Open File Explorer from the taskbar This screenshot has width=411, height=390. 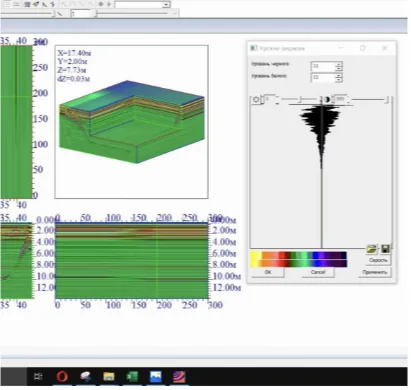click(109, 377)
